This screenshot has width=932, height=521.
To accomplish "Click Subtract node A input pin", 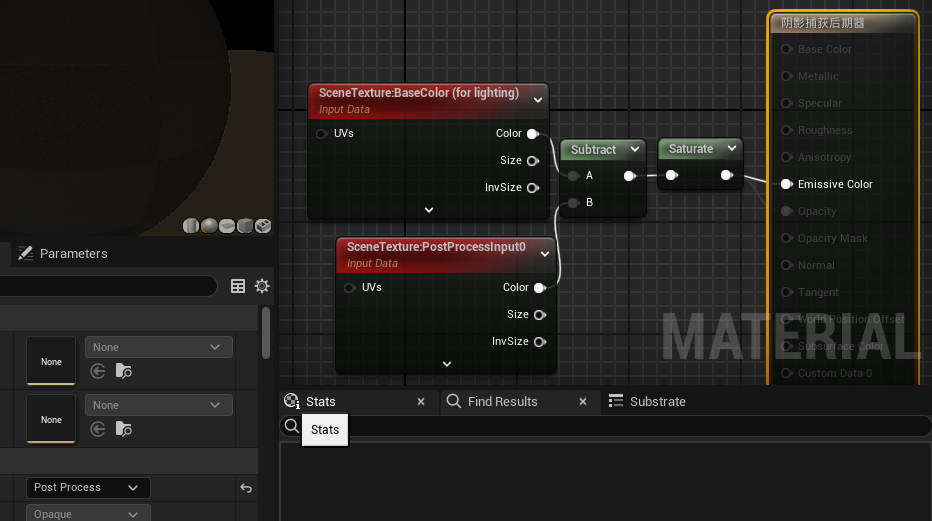I will click(573, 176).
